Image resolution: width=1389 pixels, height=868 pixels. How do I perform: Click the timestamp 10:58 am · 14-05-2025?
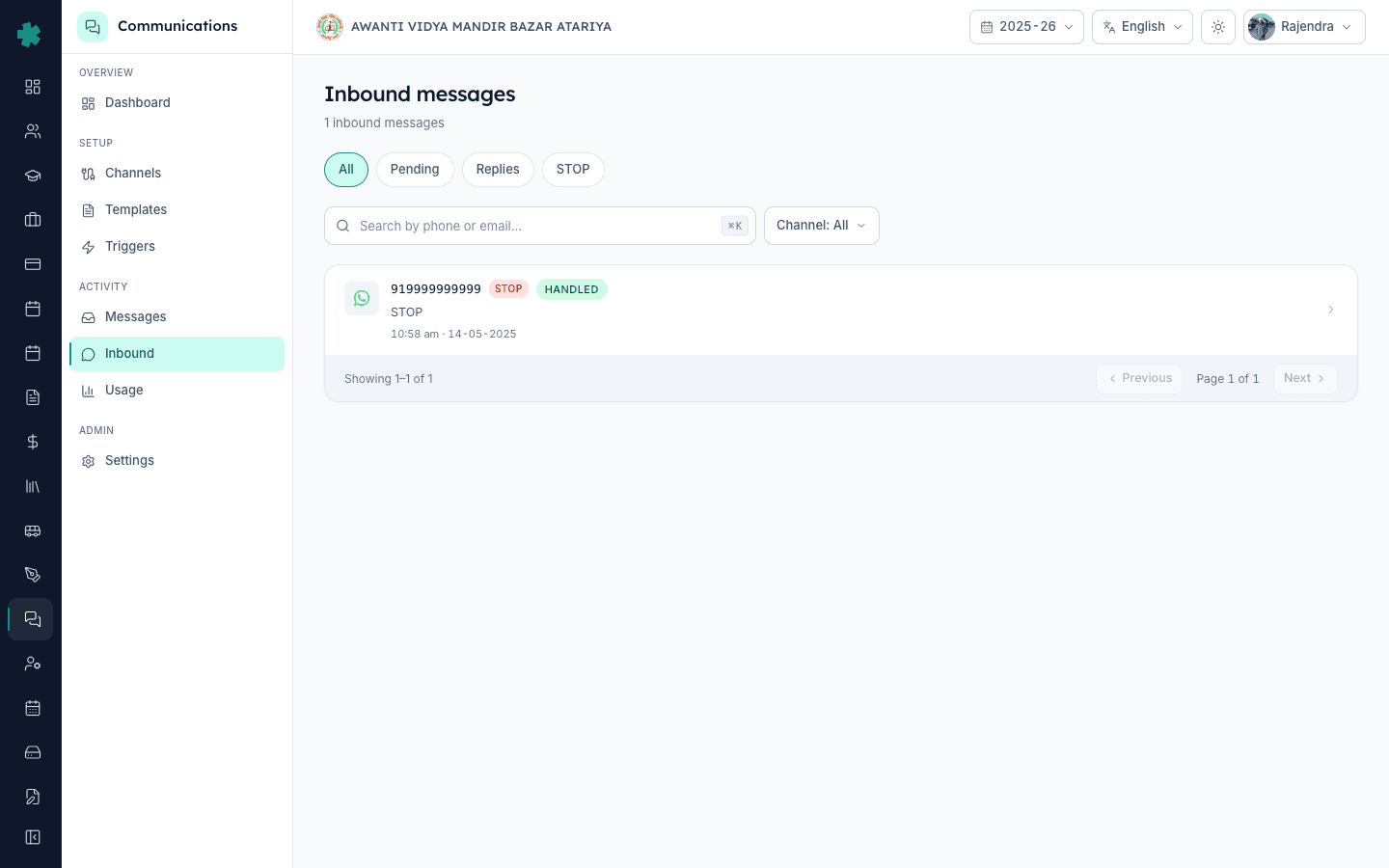click(453, 334)
